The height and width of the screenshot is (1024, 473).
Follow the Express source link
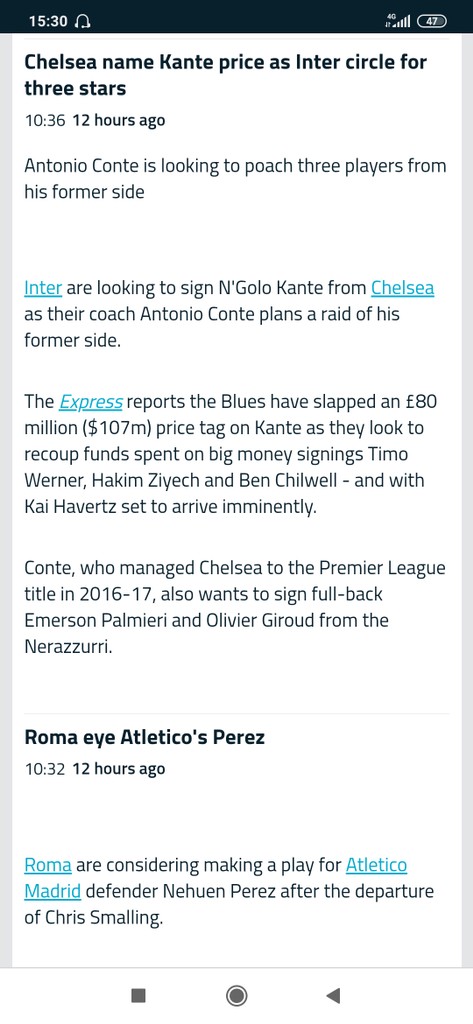click(91, 402)
